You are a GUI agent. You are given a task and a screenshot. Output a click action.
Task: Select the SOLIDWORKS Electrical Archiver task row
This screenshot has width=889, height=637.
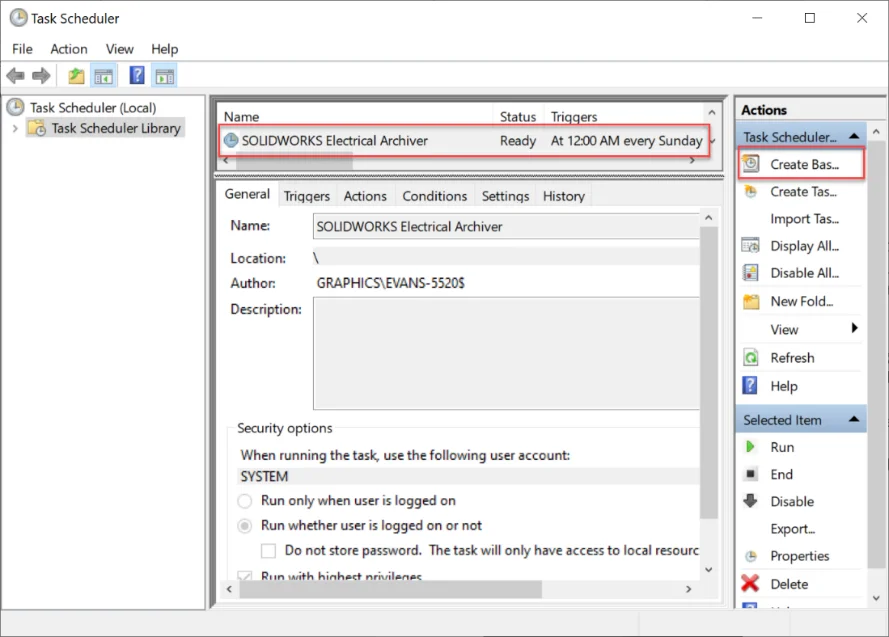click(334, 141)
